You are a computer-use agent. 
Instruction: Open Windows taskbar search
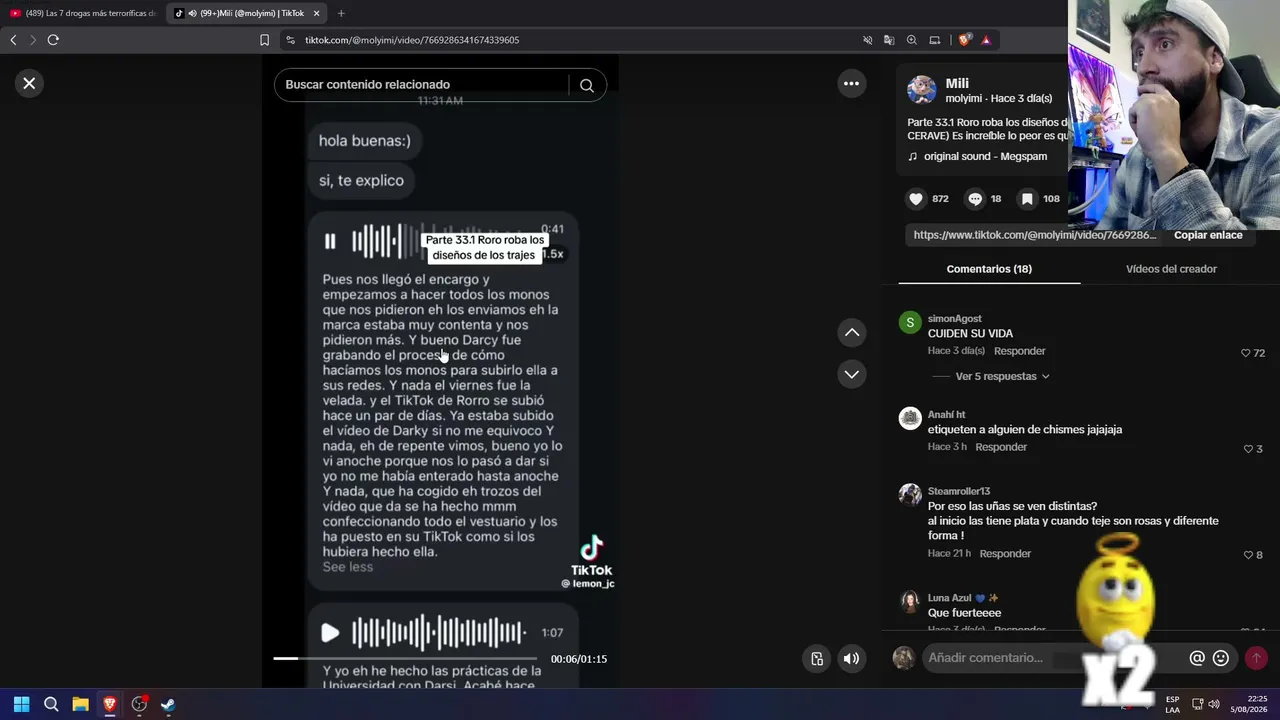(51, 704)
